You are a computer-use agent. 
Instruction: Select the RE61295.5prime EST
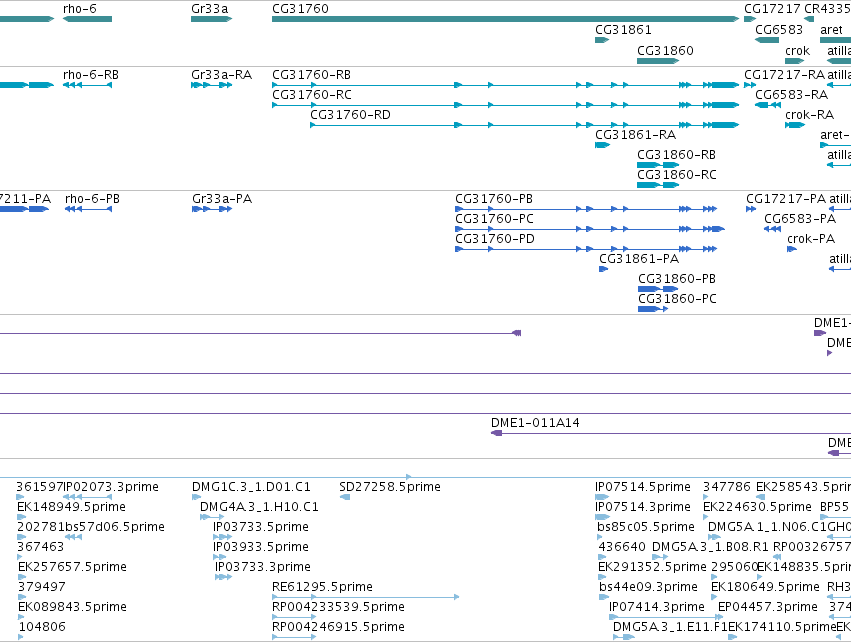(366, 597)
